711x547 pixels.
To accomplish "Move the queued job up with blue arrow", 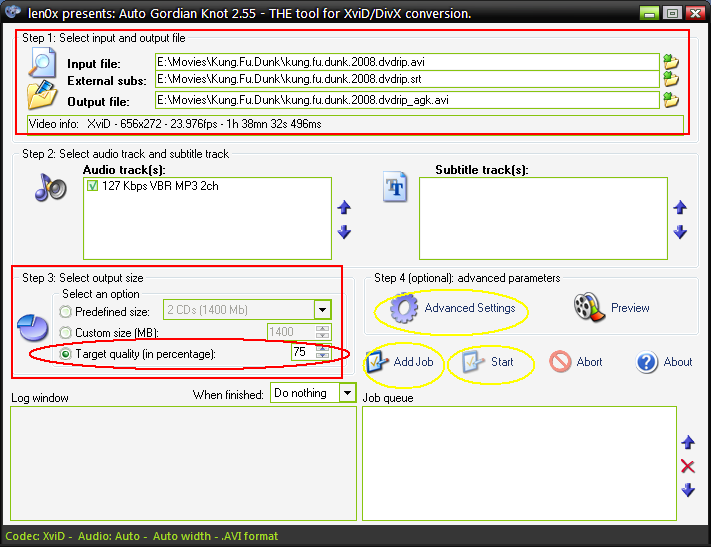I will [x=688, y=442].
